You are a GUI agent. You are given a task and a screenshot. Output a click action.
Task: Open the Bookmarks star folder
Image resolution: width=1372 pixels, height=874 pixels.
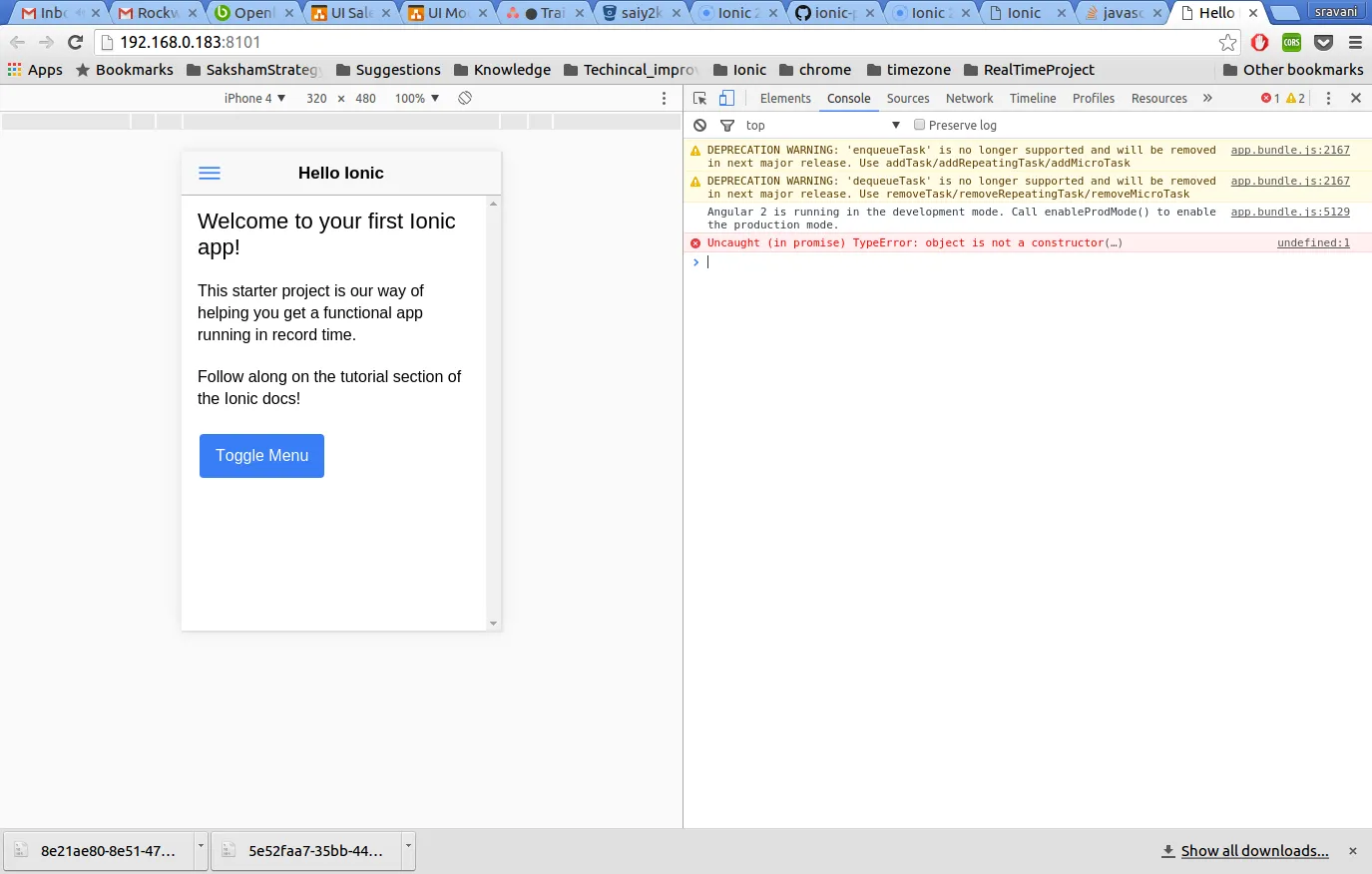click(x=125, y=70)
